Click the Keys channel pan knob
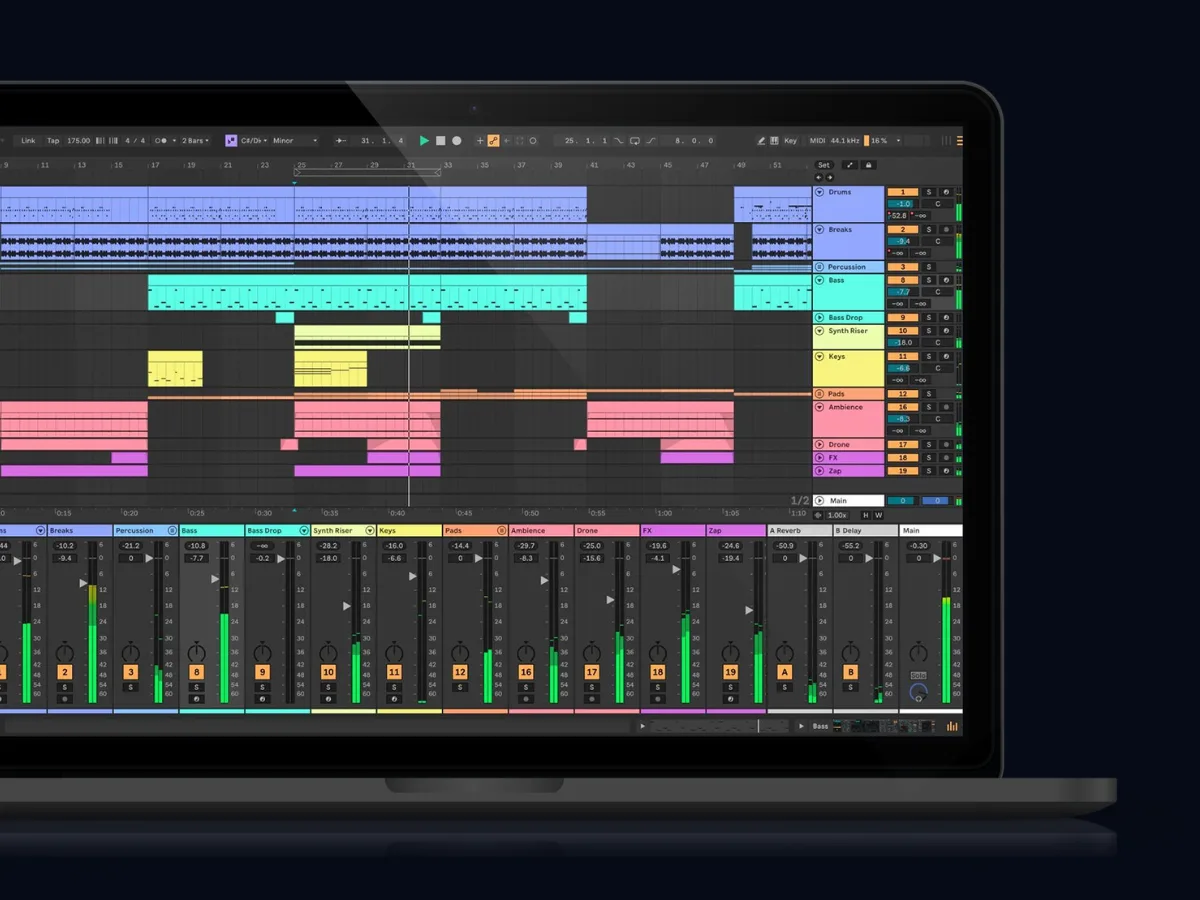This screenshot has width=1200, height=900. coord(394,653)
